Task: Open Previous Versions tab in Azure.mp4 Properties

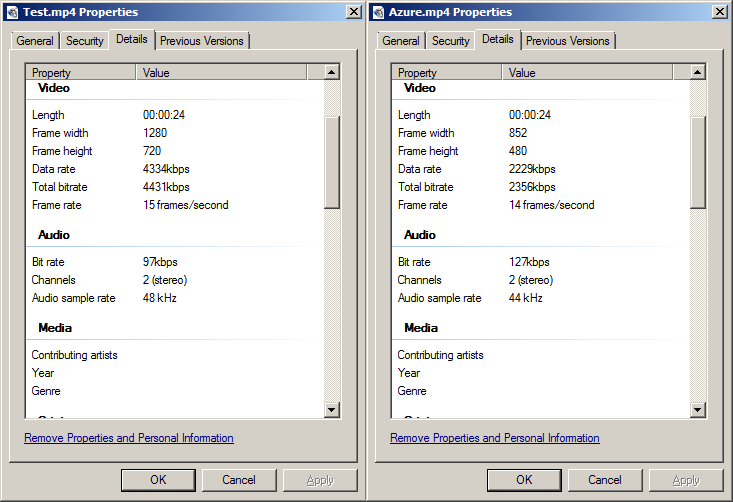Action: click(568, 41)
